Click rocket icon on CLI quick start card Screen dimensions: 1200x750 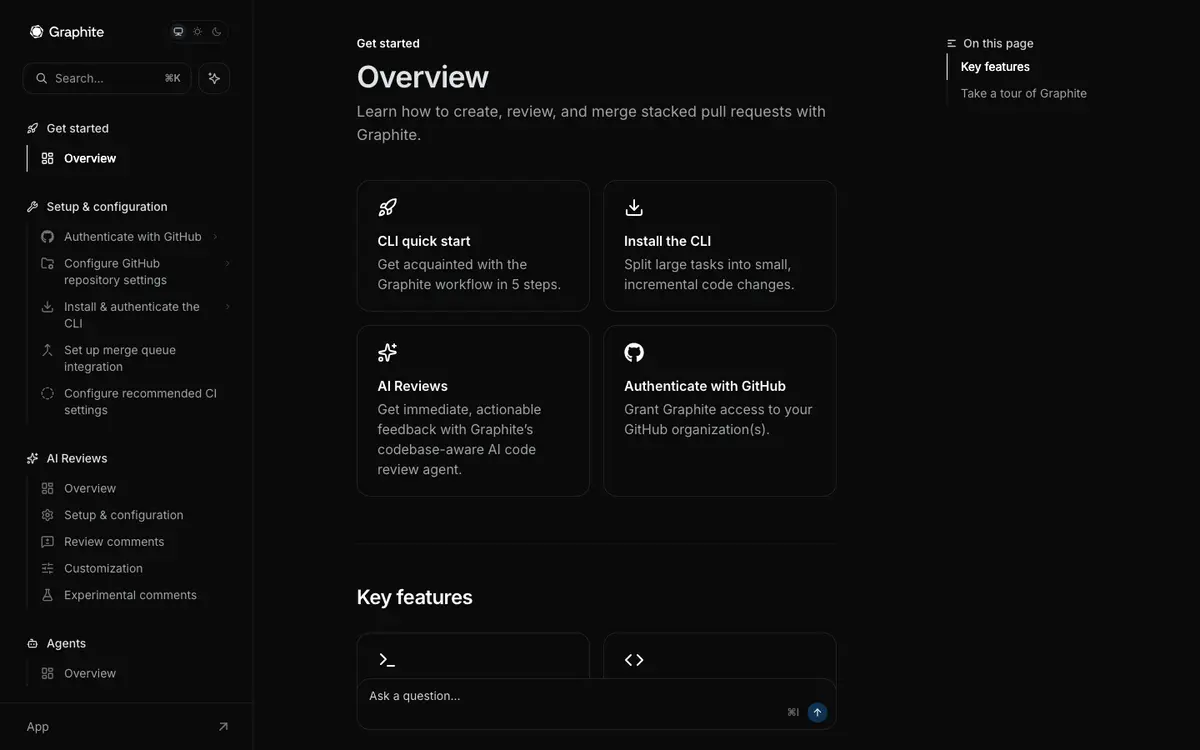(x=387, y=207)
